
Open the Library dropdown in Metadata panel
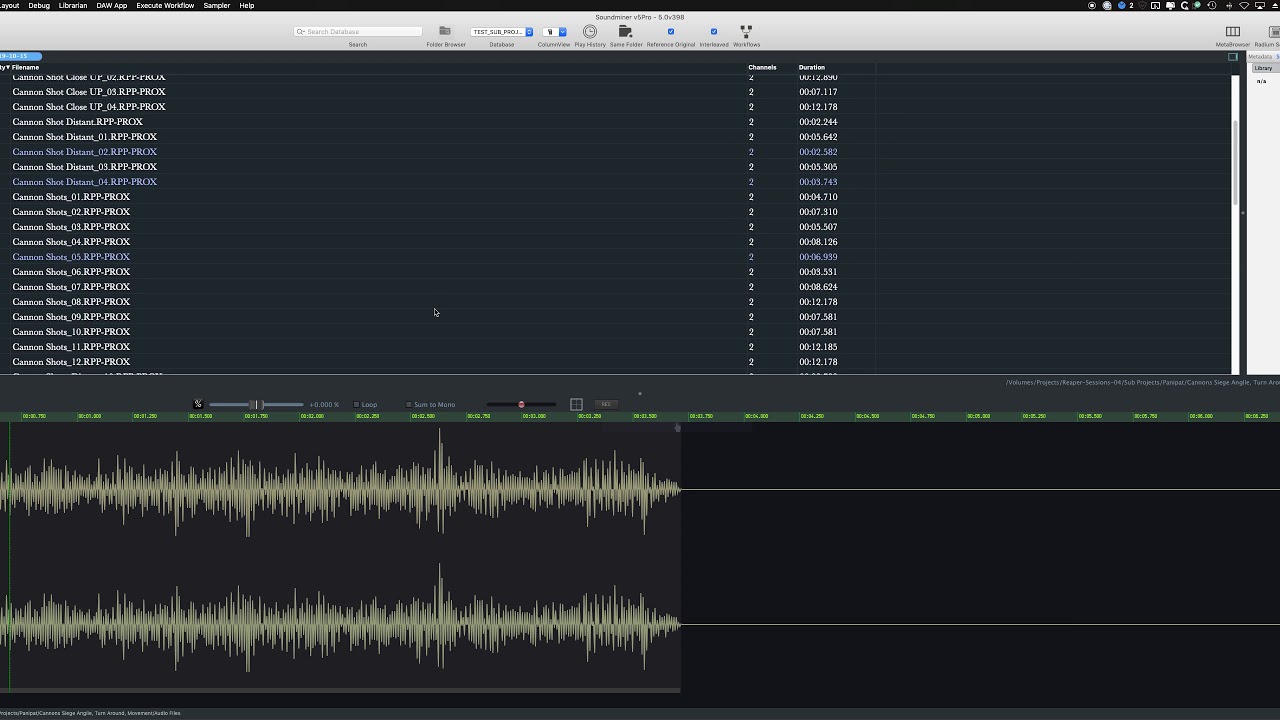[x=1264, y=68]
